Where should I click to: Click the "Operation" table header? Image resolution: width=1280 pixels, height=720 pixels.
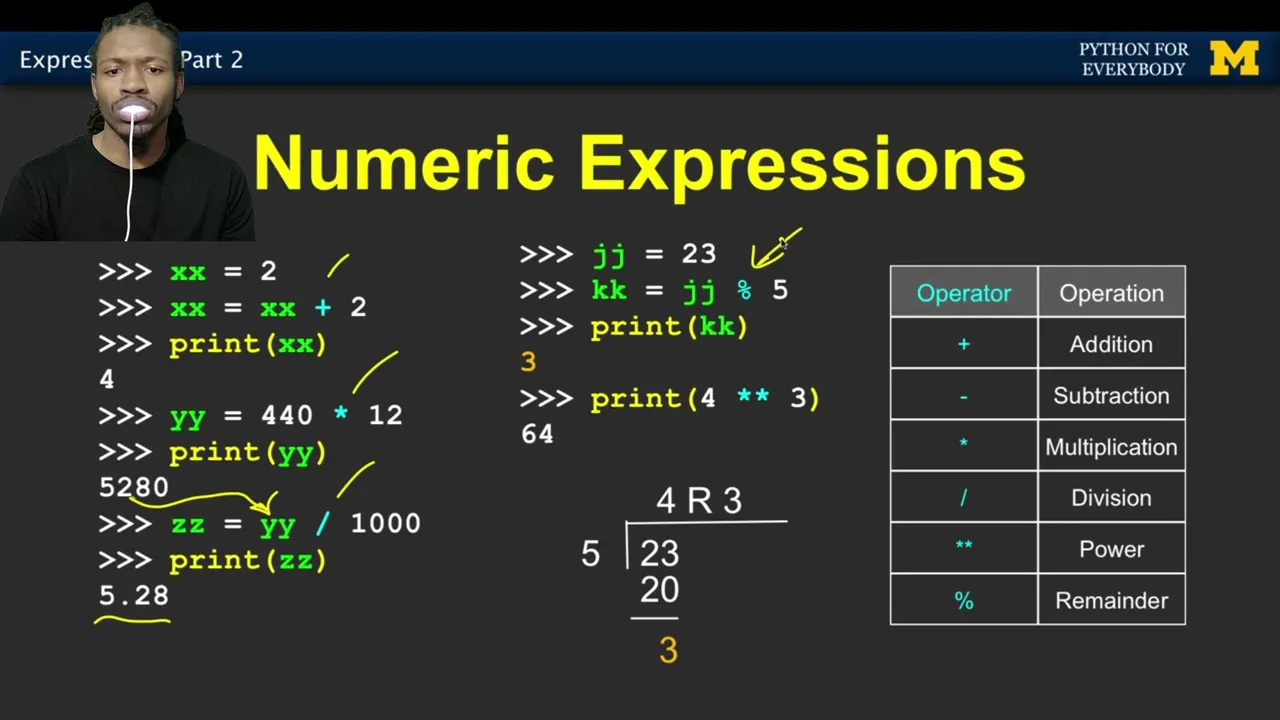pos(1112,293)
